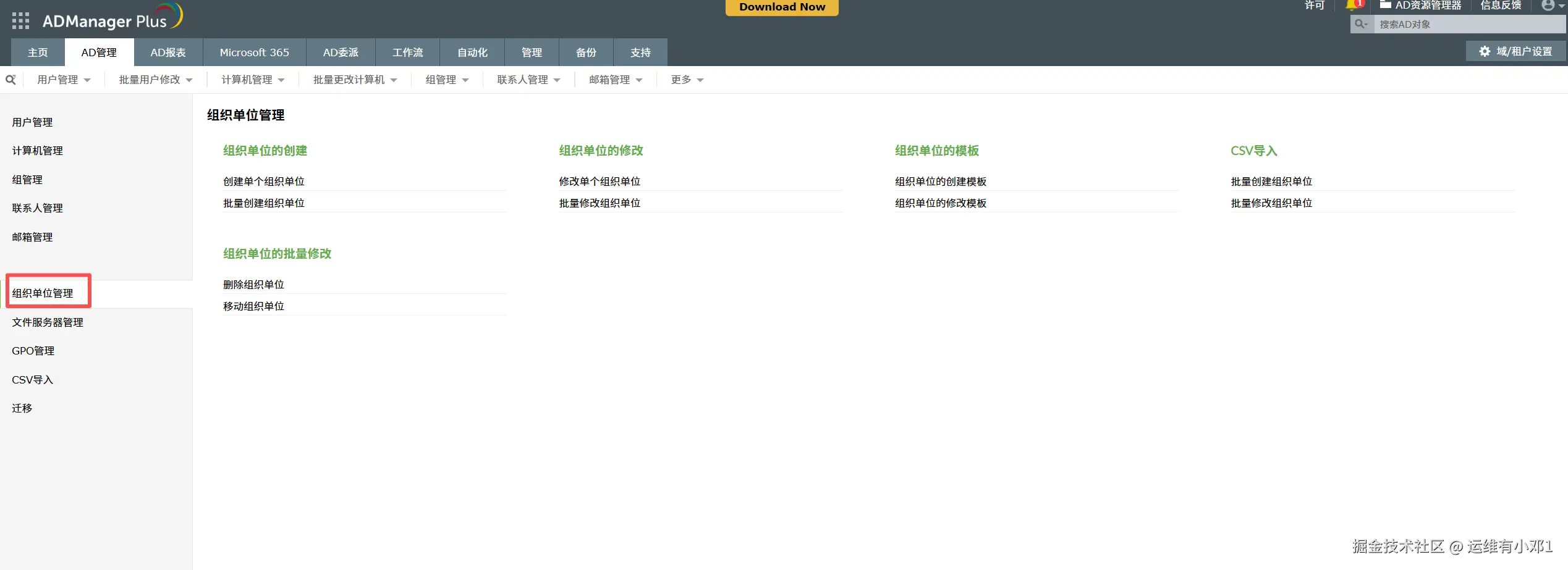Open the apps grid icon

pyautogui.click(x=20, y=21)
